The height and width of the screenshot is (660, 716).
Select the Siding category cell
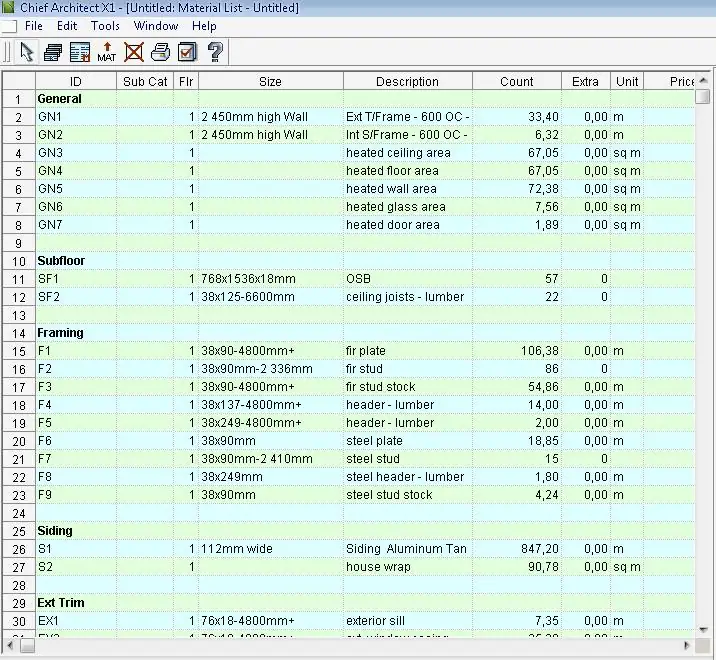point(76,531)
